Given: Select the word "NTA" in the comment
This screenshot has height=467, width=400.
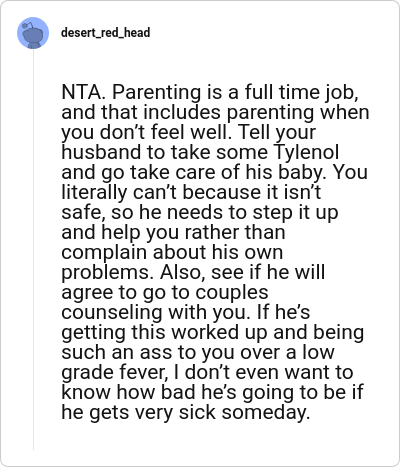Looking at the screenshot, I should click(81, 92).
